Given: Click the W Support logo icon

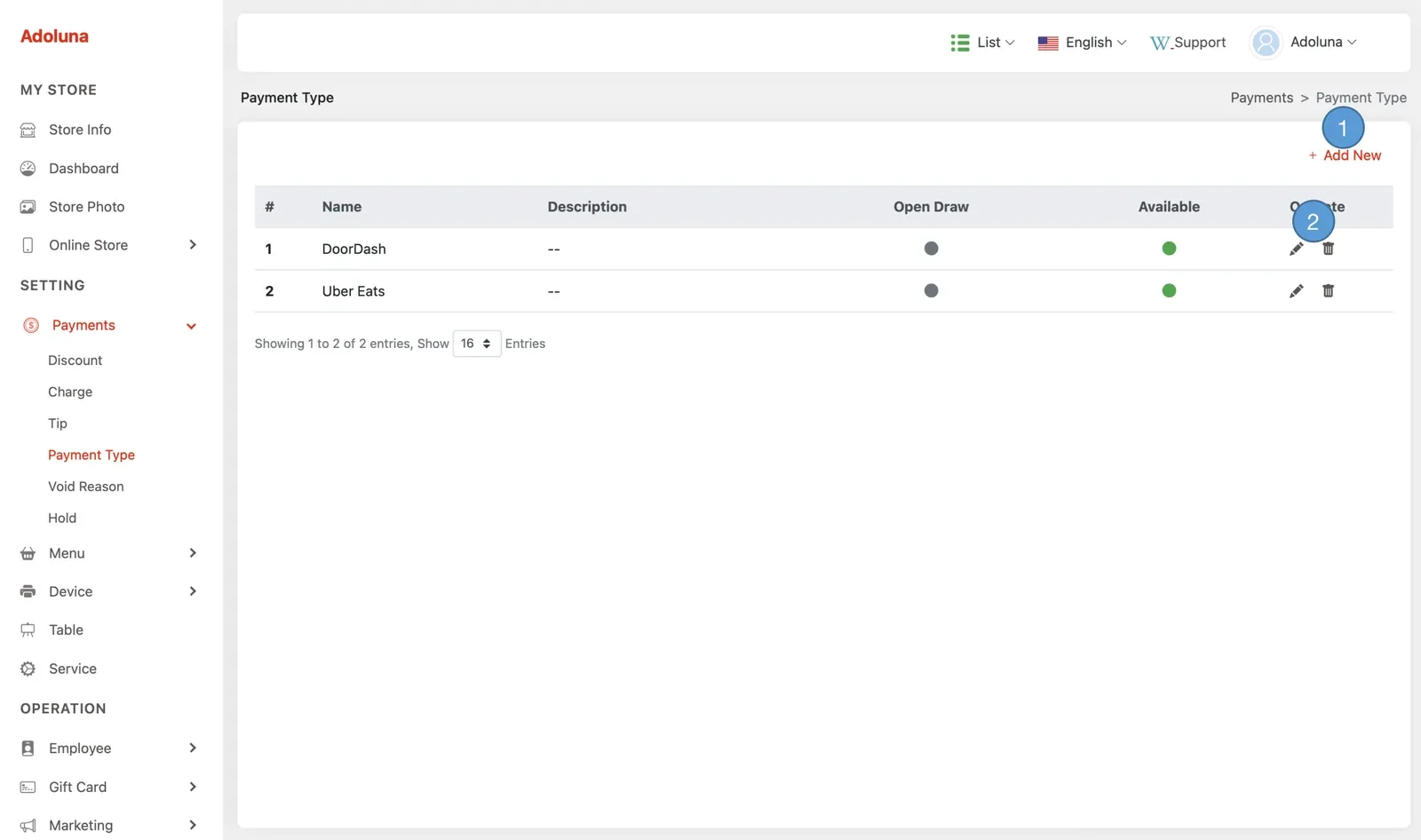Looking at the screenshot, I should click(x=1160, y=43).
